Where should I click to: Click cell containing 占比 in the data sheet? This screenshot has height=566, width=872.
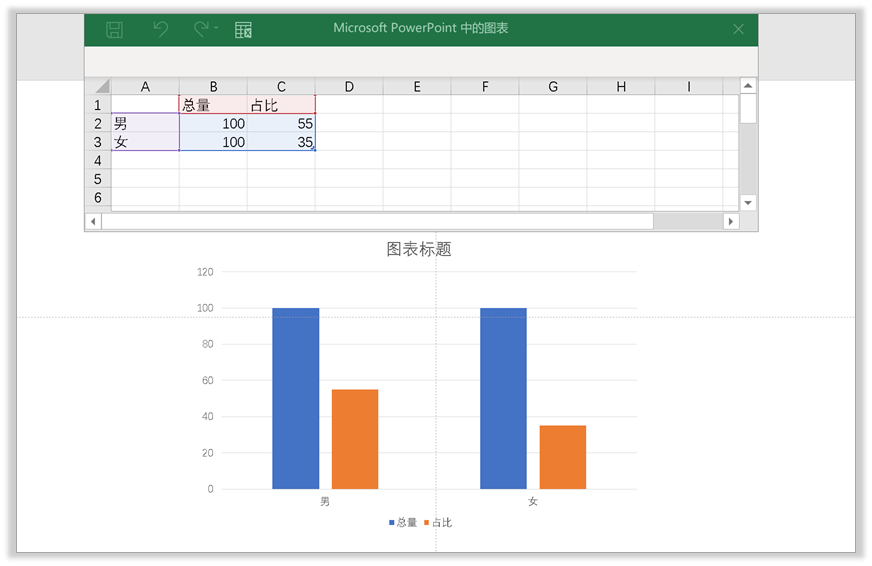[x=281, y=105]
